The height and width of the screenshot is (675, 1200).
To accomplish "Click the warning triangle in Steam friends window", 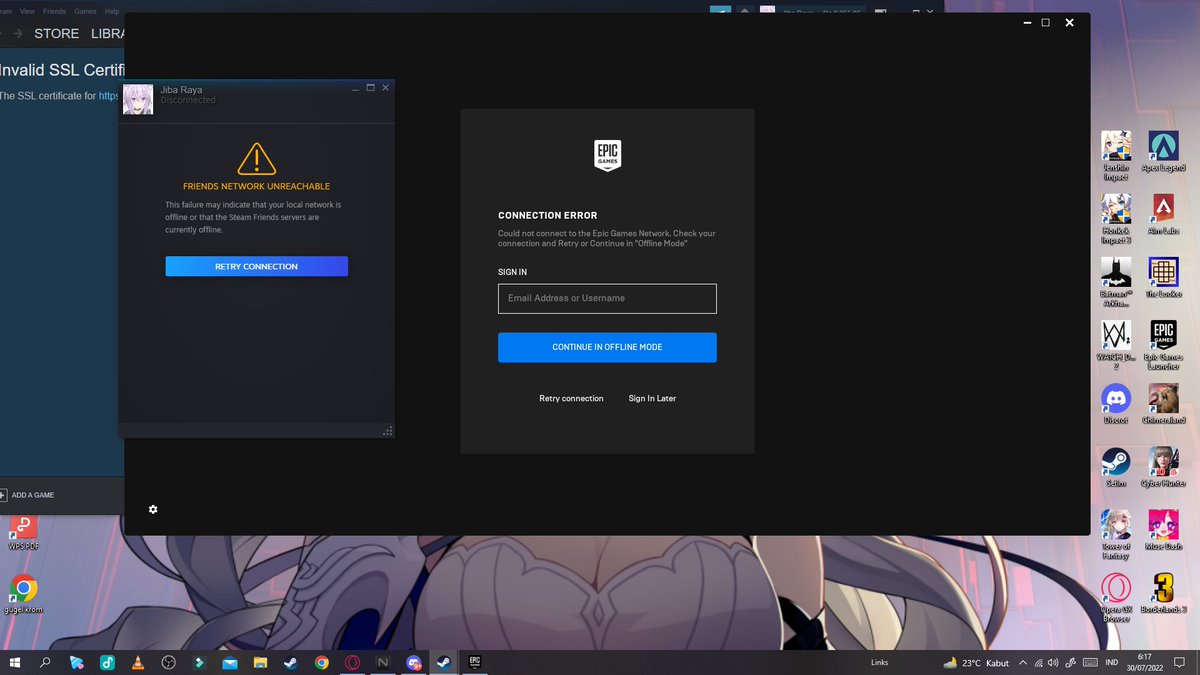I will [256, 158].
